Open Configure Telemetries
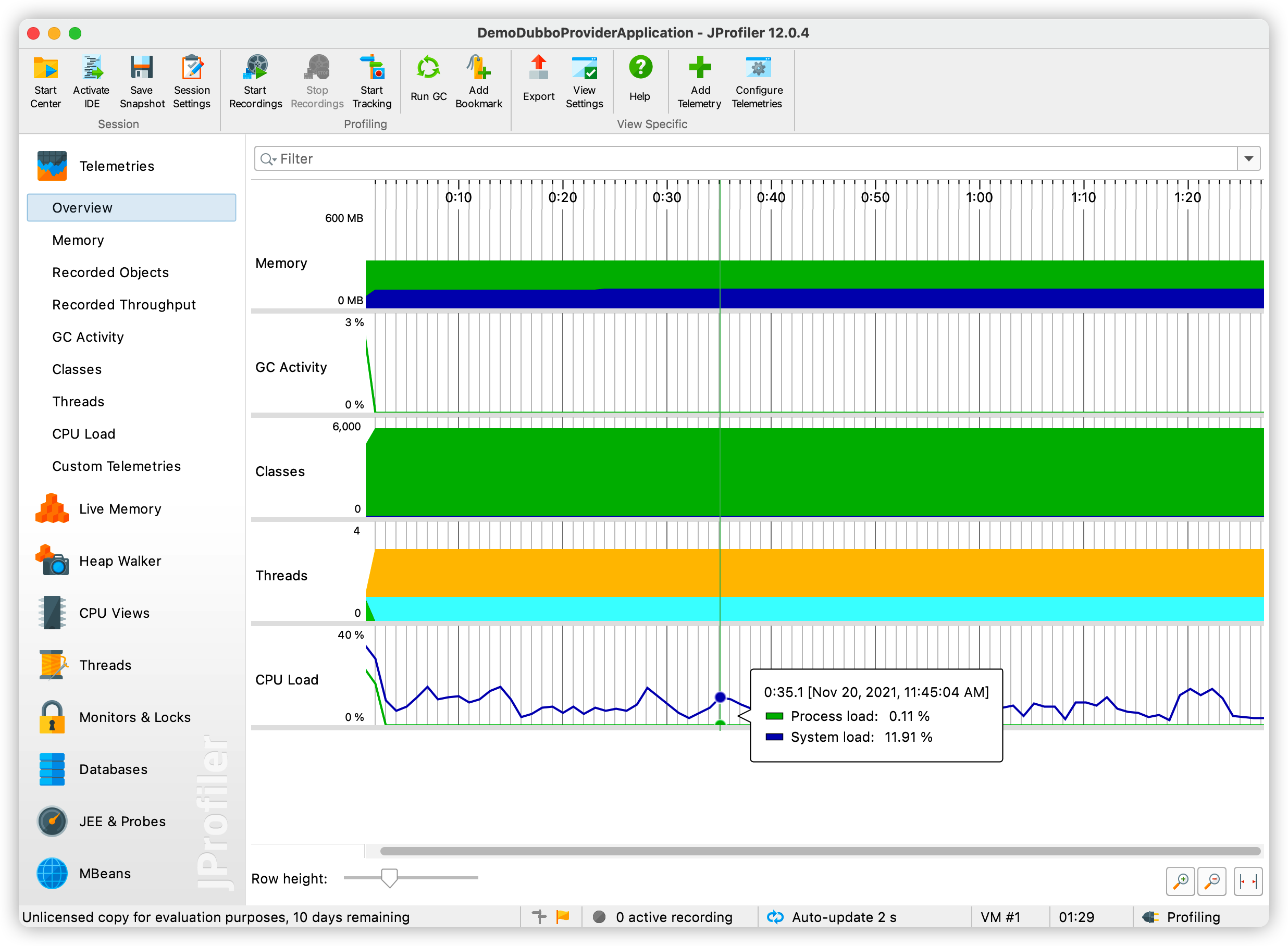Screen dimensions: 1288x946 click(x=758, y=81)
